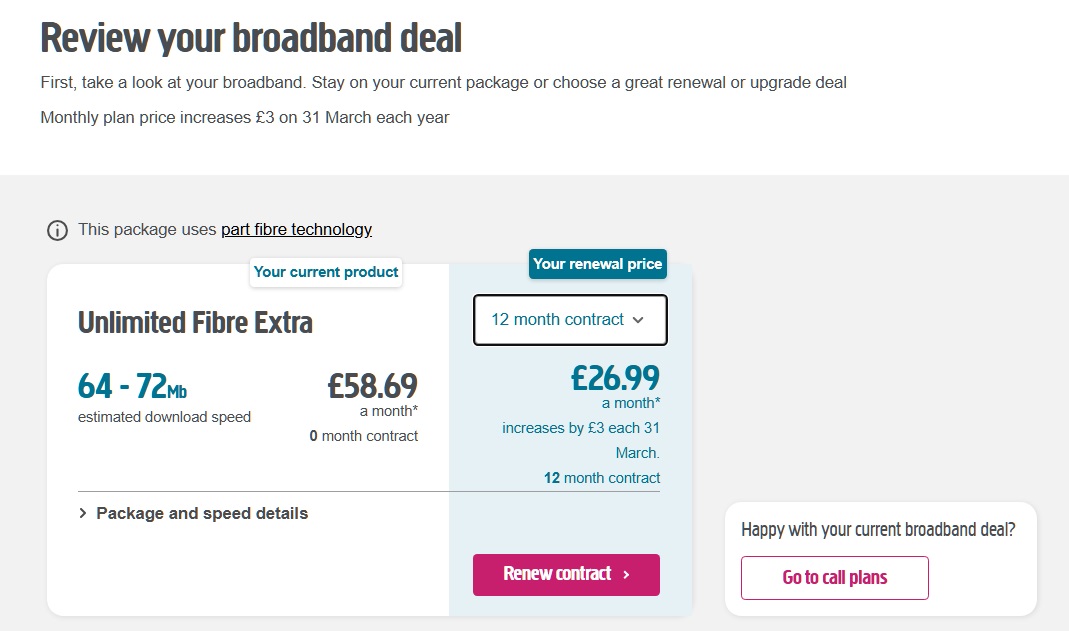This screenshot has height=631, width=1069.
Task: Click the Your current product badge
Action: pyautogui.click(x=326, y=272)
